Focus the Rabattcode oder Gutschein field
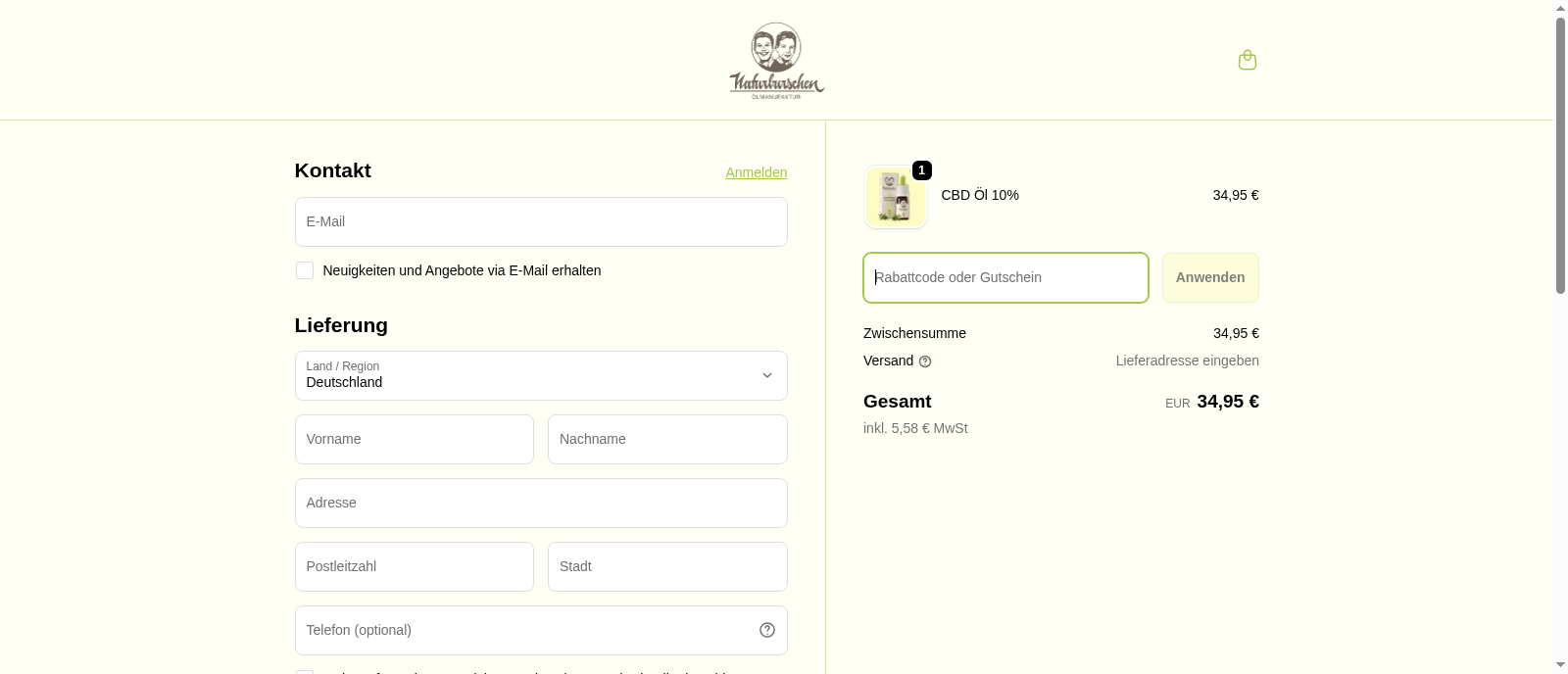 pyautogui.click(x=1004, y=277)
